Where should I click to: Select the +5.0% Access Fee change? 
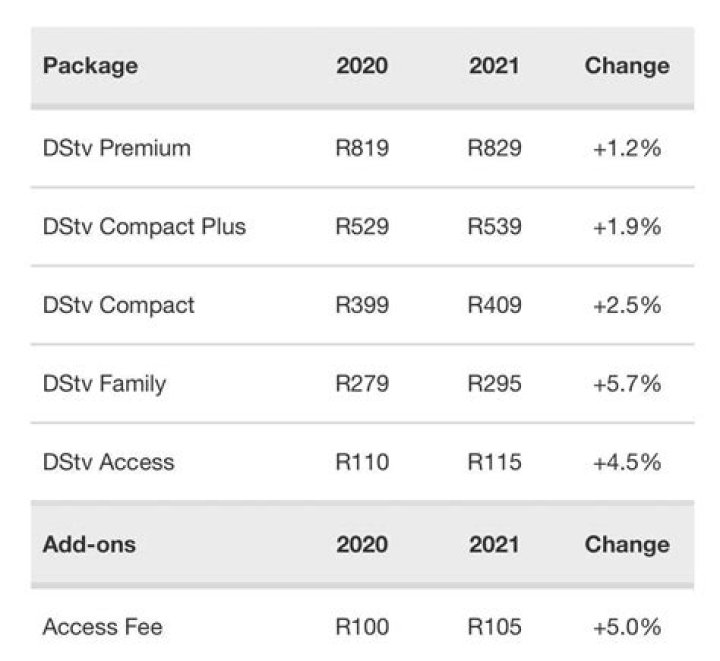click(x=627, y=628)
